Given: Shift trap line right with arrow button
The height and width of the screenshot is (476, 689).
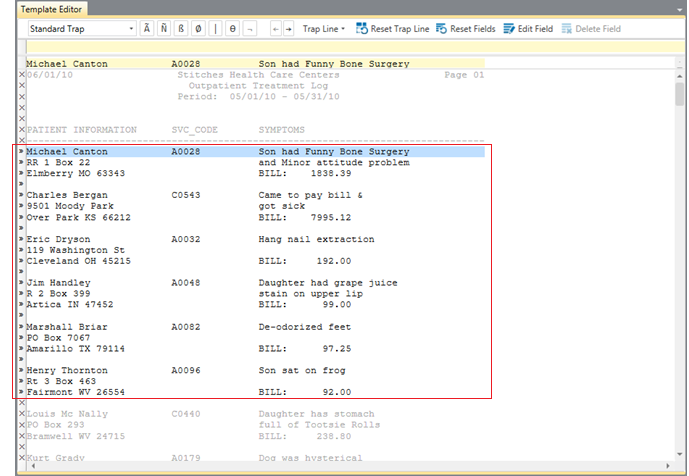Looking at the screenshot, I should (x=288, y=29).
